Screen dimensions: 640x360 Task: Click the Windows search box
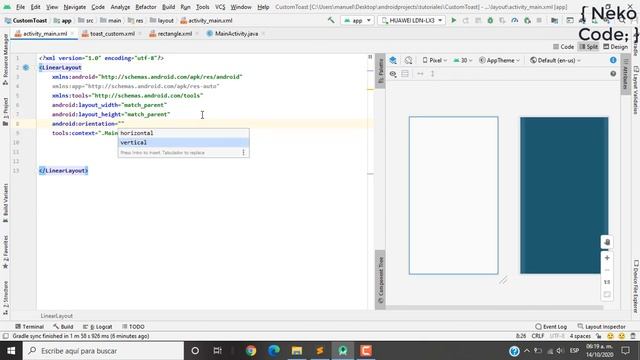click(x=103, y=351)
